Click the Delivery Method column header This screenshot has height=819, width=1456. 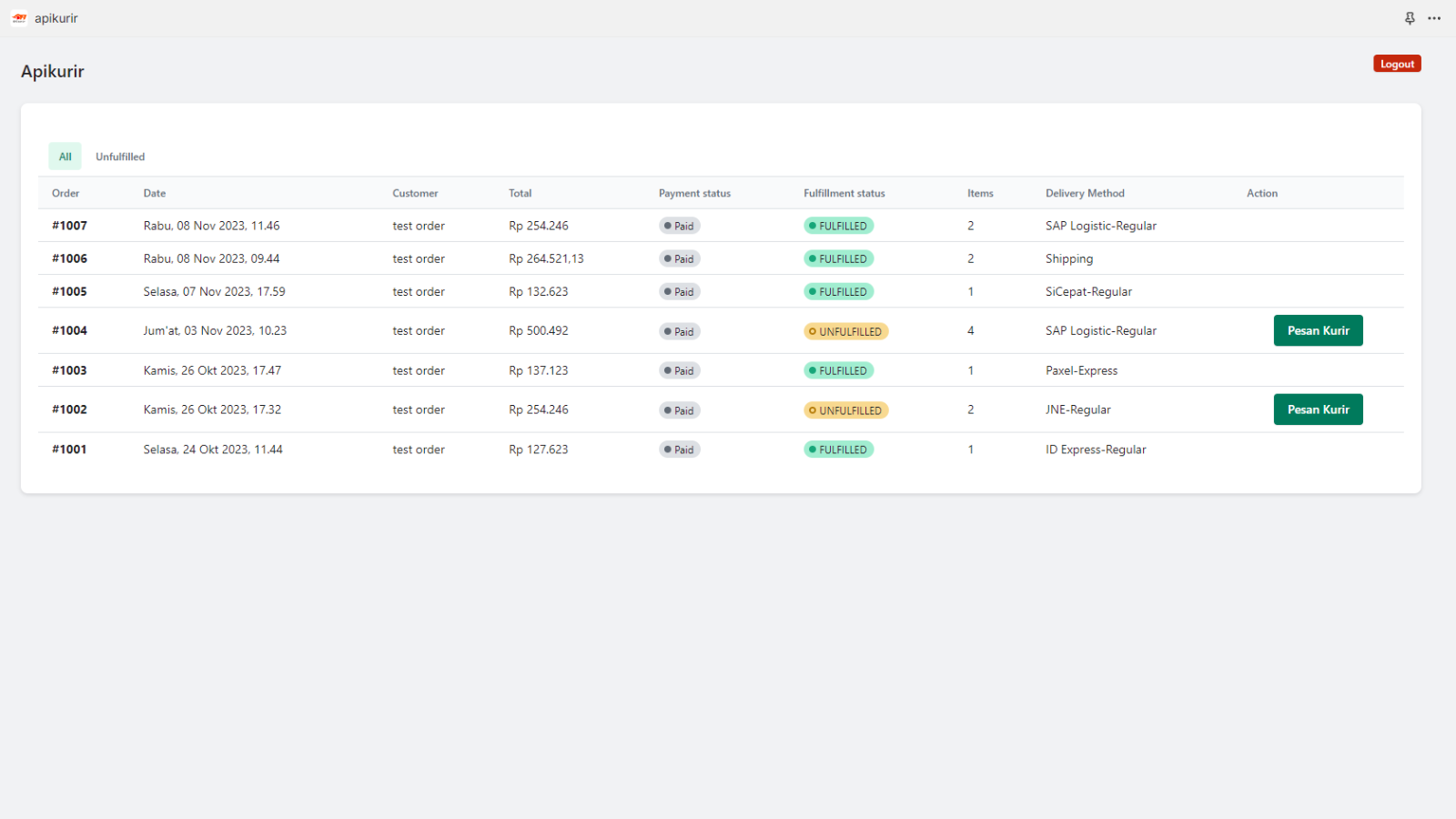coord(1085,193)
